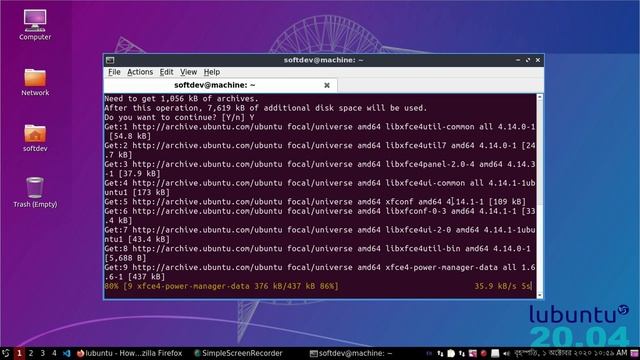
Task: Click the terminal scrollbar down arrow
Action: coord(540,295)
